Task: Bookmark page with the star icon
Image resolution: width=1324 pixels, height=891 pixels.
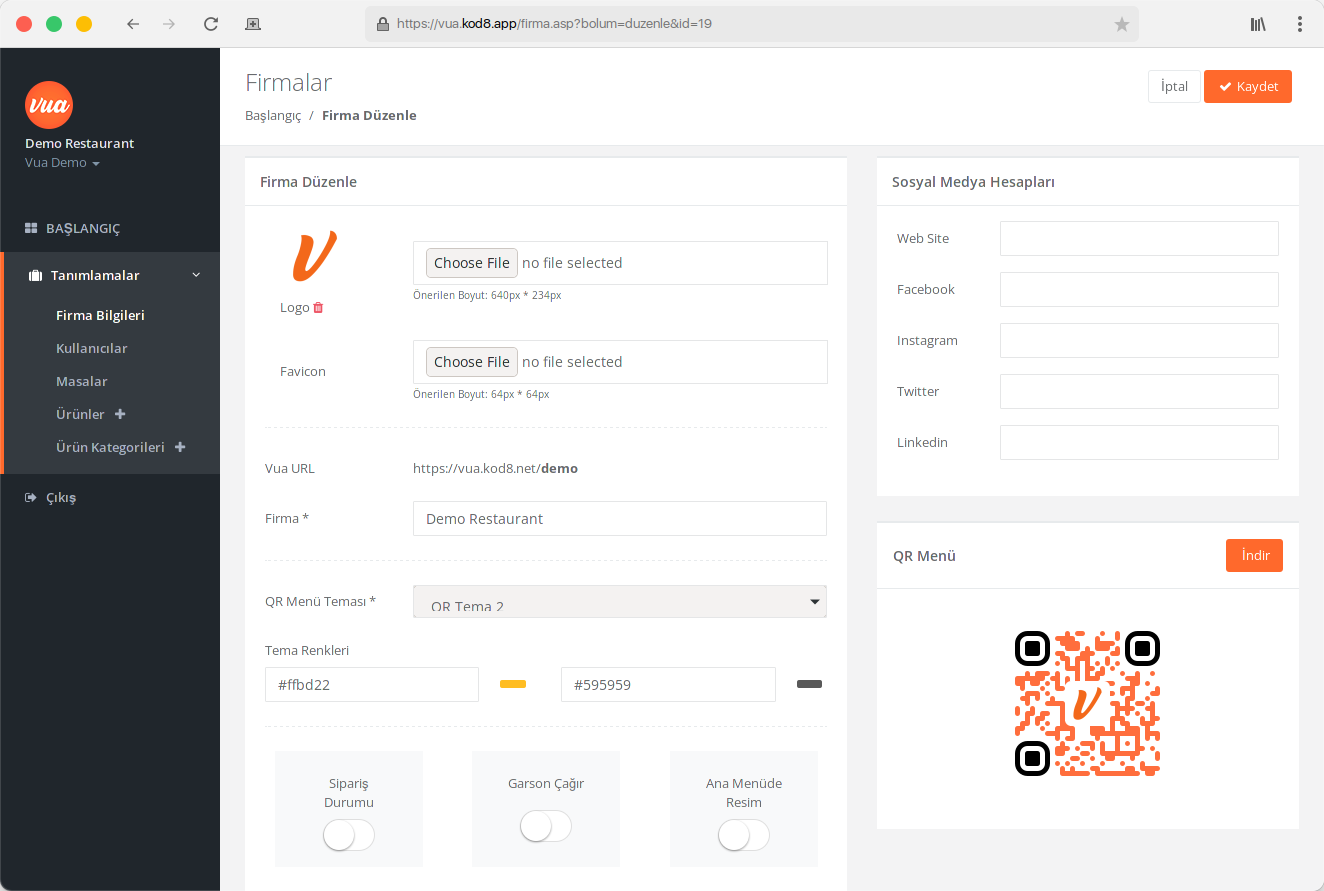Action: coord(1122,24)
